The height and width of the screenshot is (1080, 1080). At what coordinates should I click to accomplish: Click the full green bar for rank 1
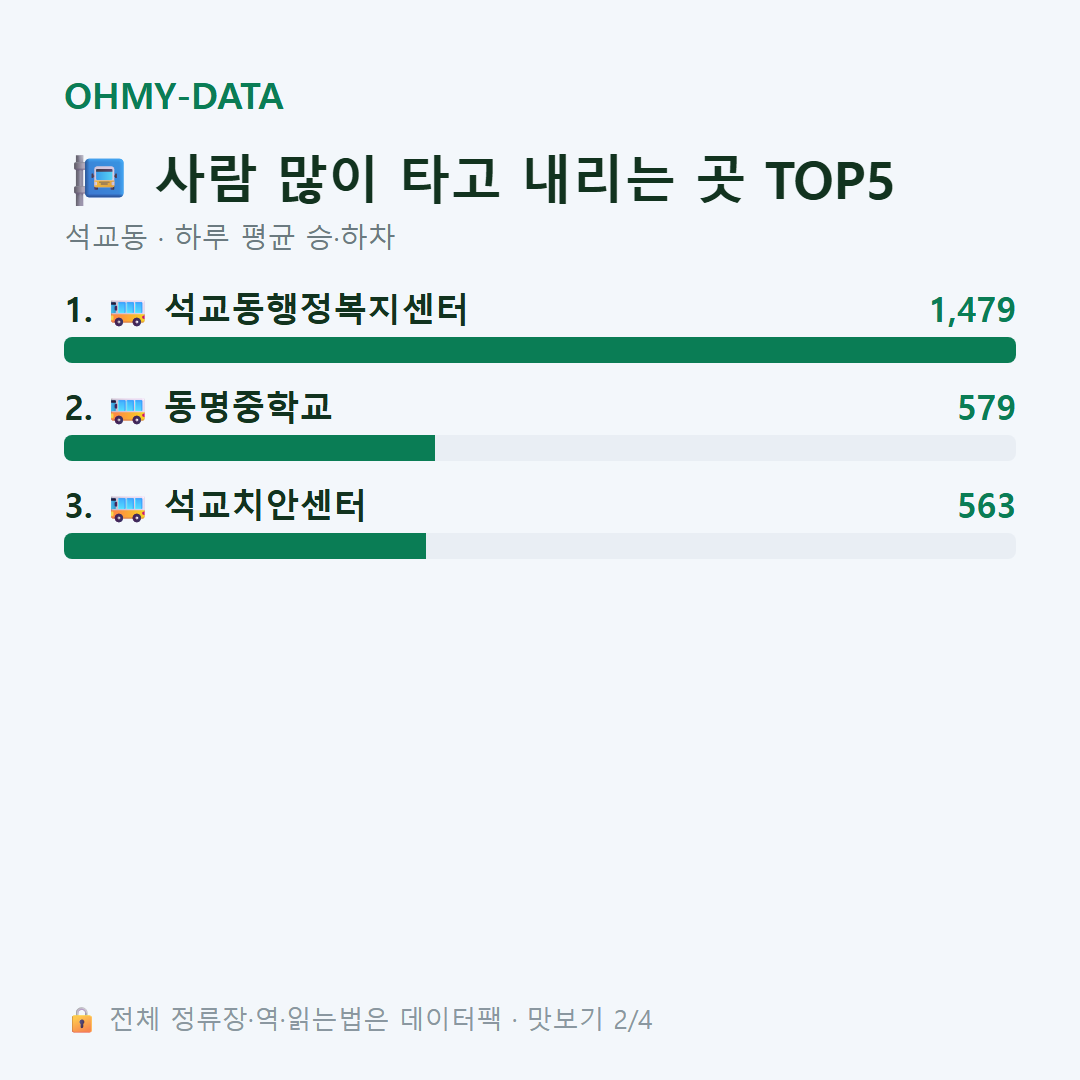click(x=540, y=350)
